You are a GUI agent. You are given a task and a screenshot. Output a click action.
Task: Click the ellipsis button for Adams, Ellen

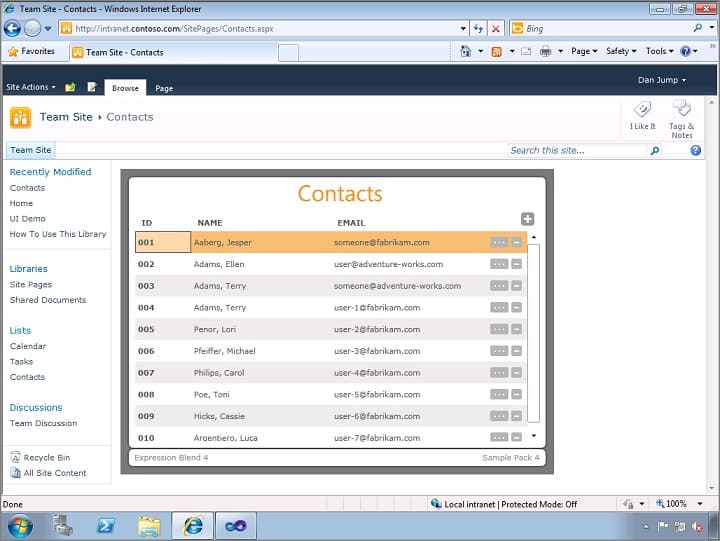(x=499, y=264)
